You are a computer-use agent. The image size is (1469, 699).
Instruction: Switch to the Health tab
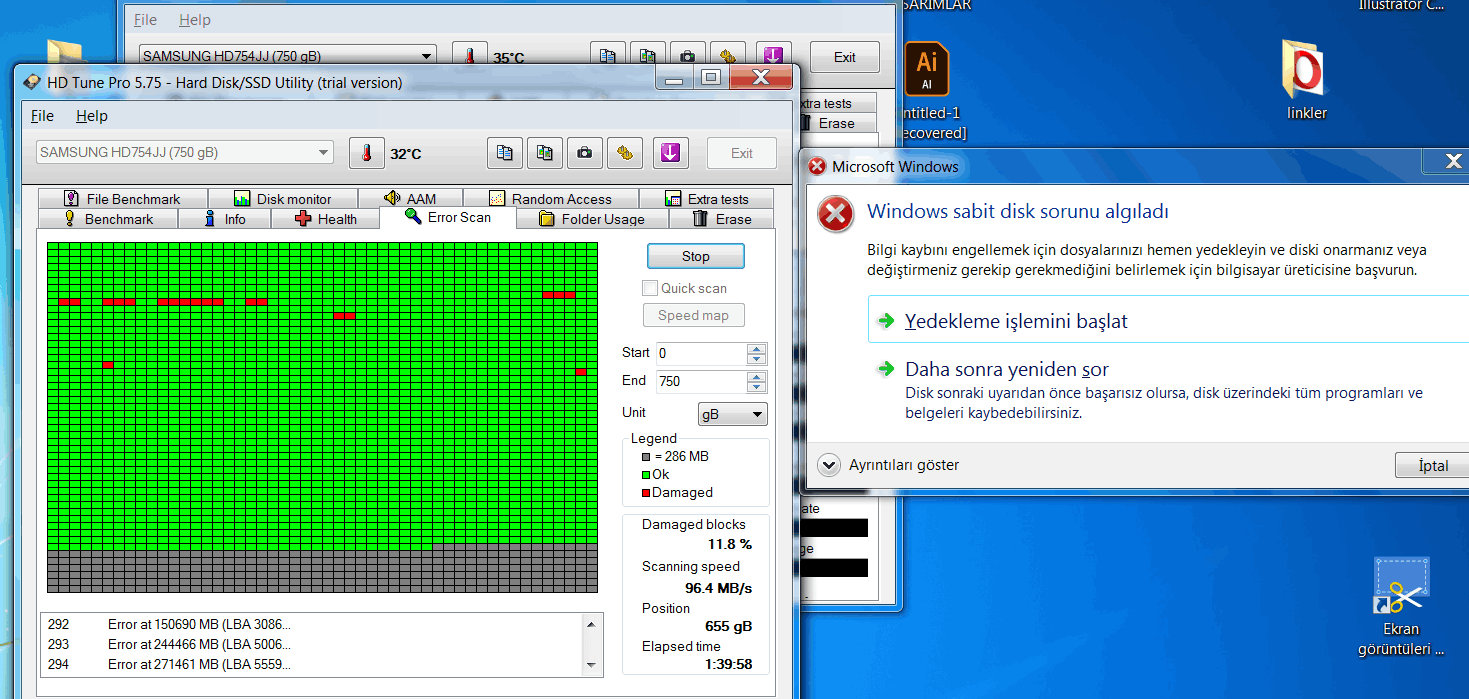pos(325,219)
